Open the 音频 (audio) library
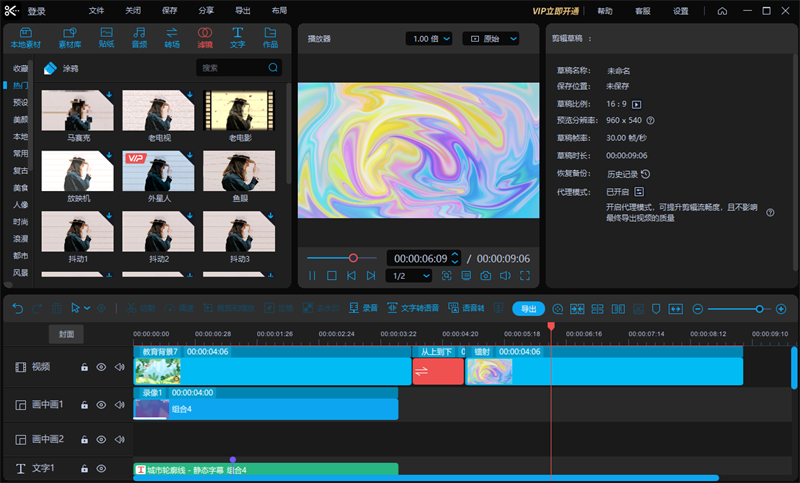This screenshot has height=483, width=800. pos(139,38)
